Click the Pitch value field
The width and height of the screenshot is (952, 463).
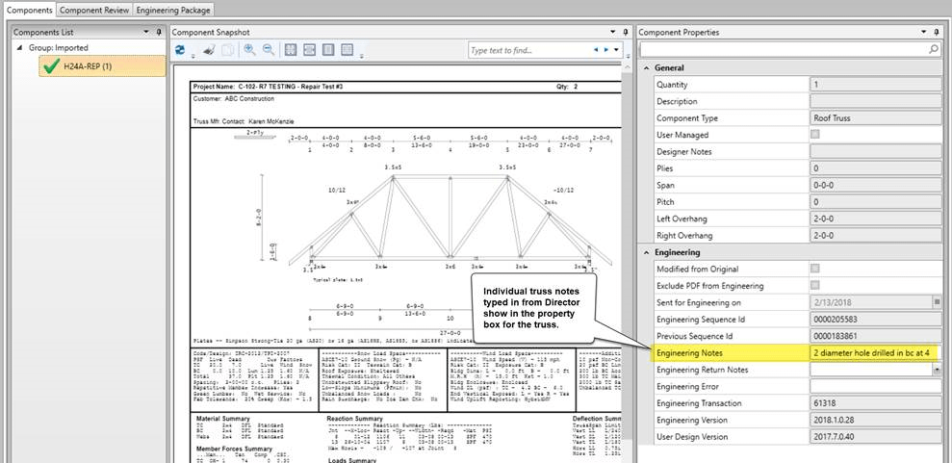point(876,201)
